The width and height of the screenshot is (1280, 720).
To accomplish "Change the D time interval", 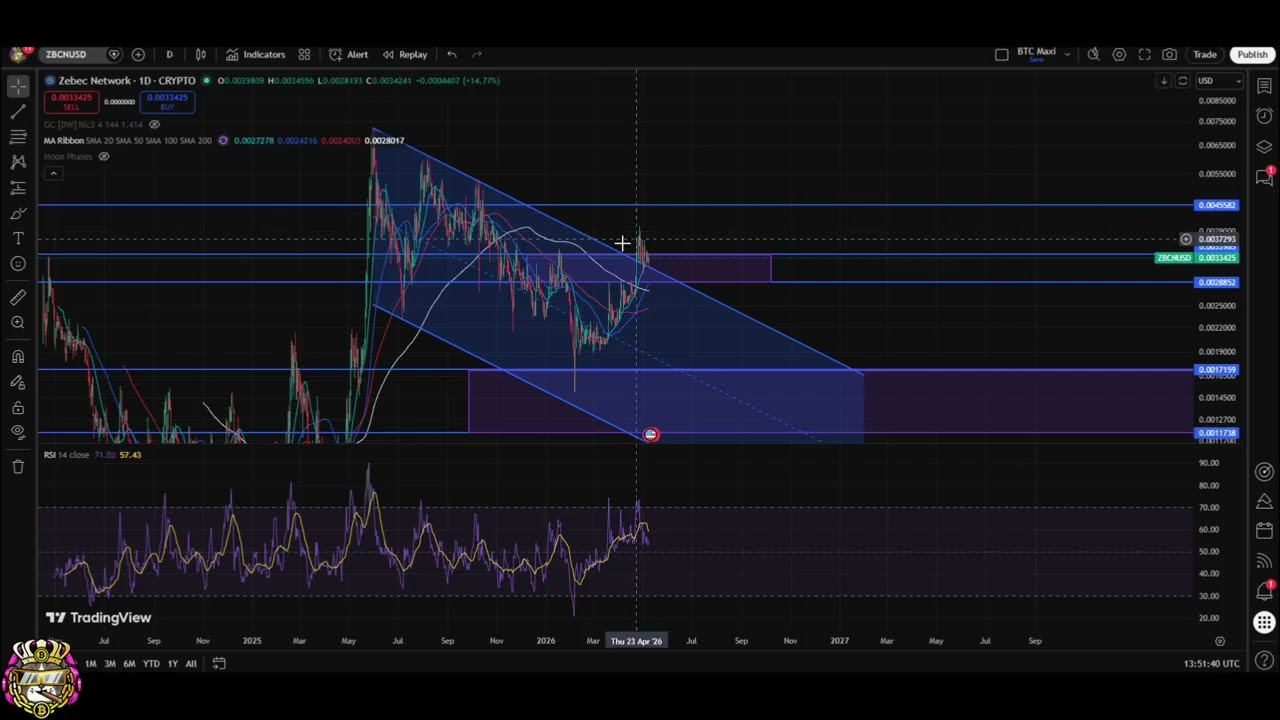I will 169,54.
